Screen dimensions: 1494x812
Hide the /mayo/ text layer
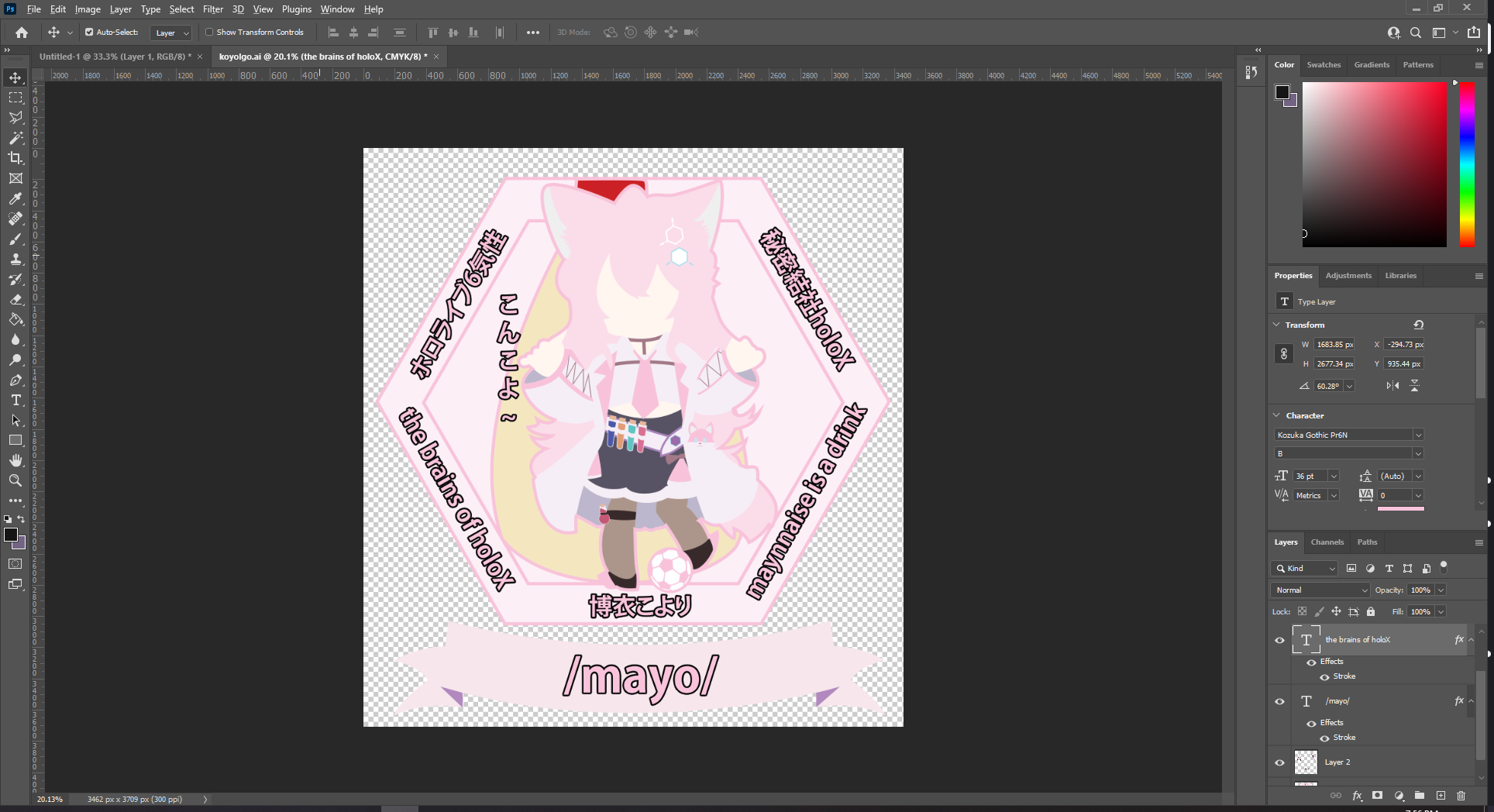click(x=1279, y=701)
